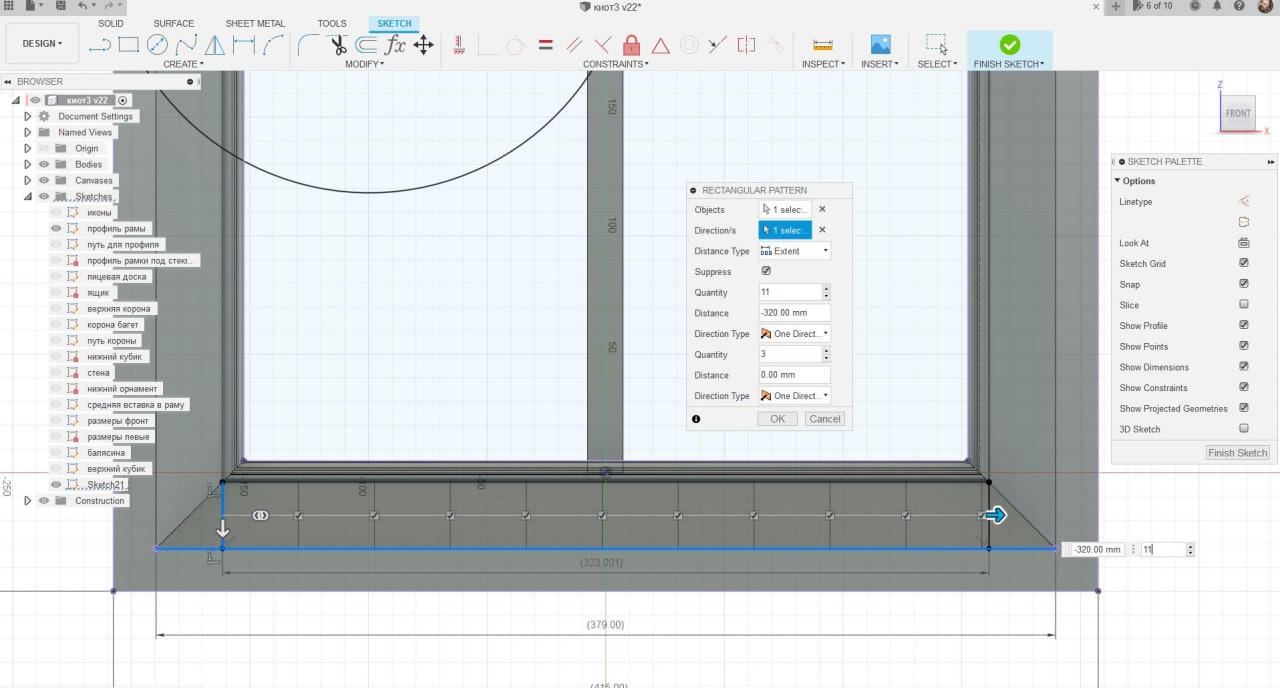
Task: Select the Offset tool
Action: pos(367,44)
